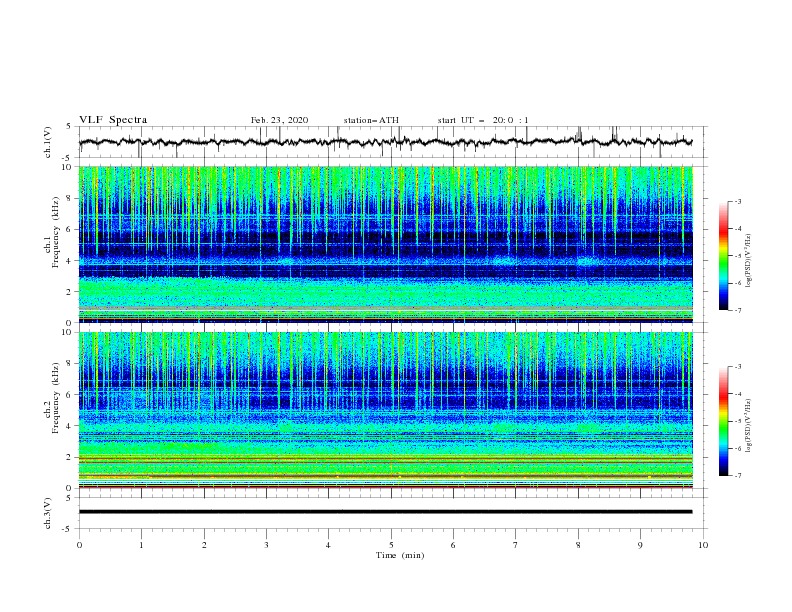792x612 pixels.
Task: Click the "ch.3(V)" voltage axis label
Action: point(48,513)
